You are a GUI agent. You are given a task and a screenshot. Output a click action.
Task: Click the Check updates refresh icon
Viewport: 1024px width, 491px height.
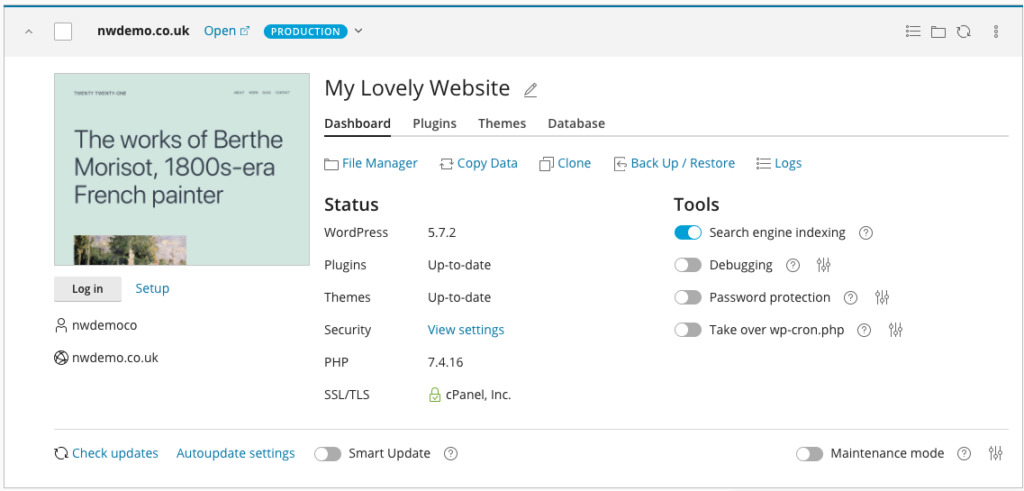pyautogui.click(x=61, y=454)
